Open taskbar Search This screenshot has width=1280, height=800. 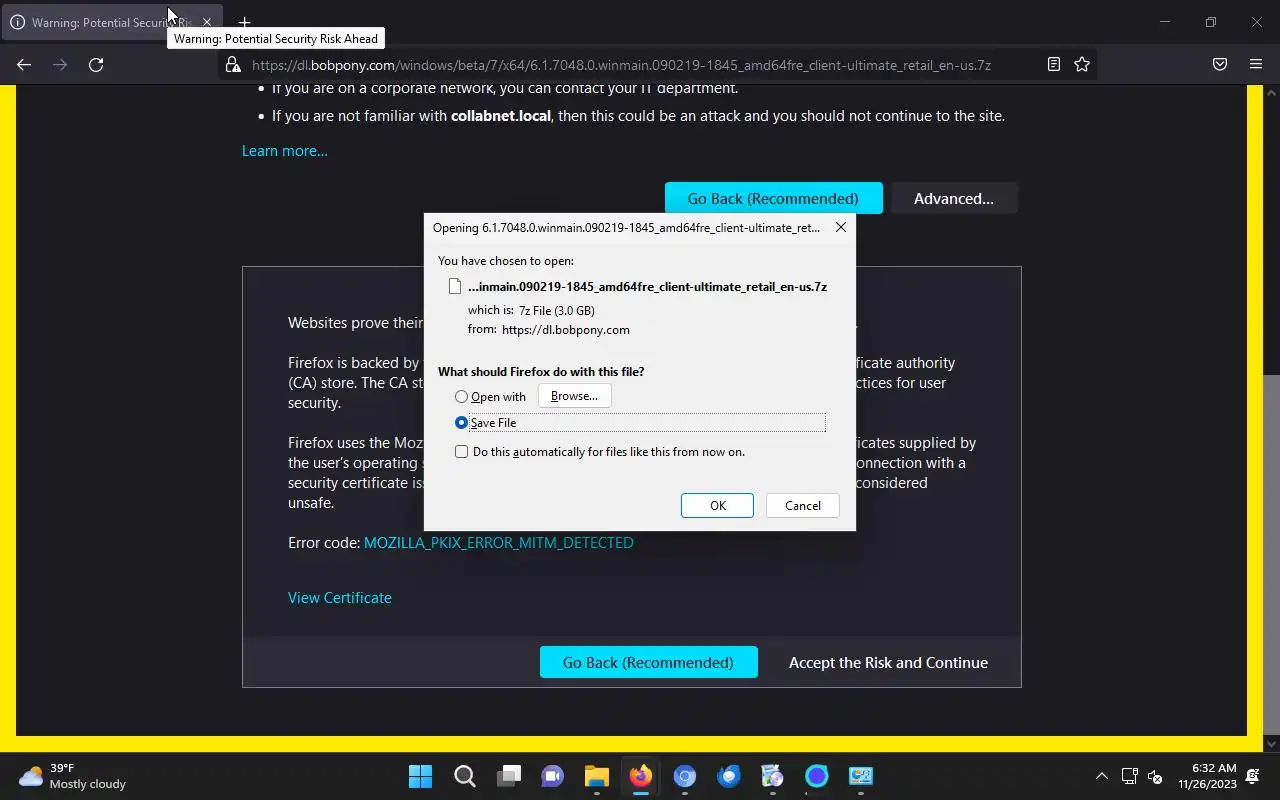[x=465, y=776]
